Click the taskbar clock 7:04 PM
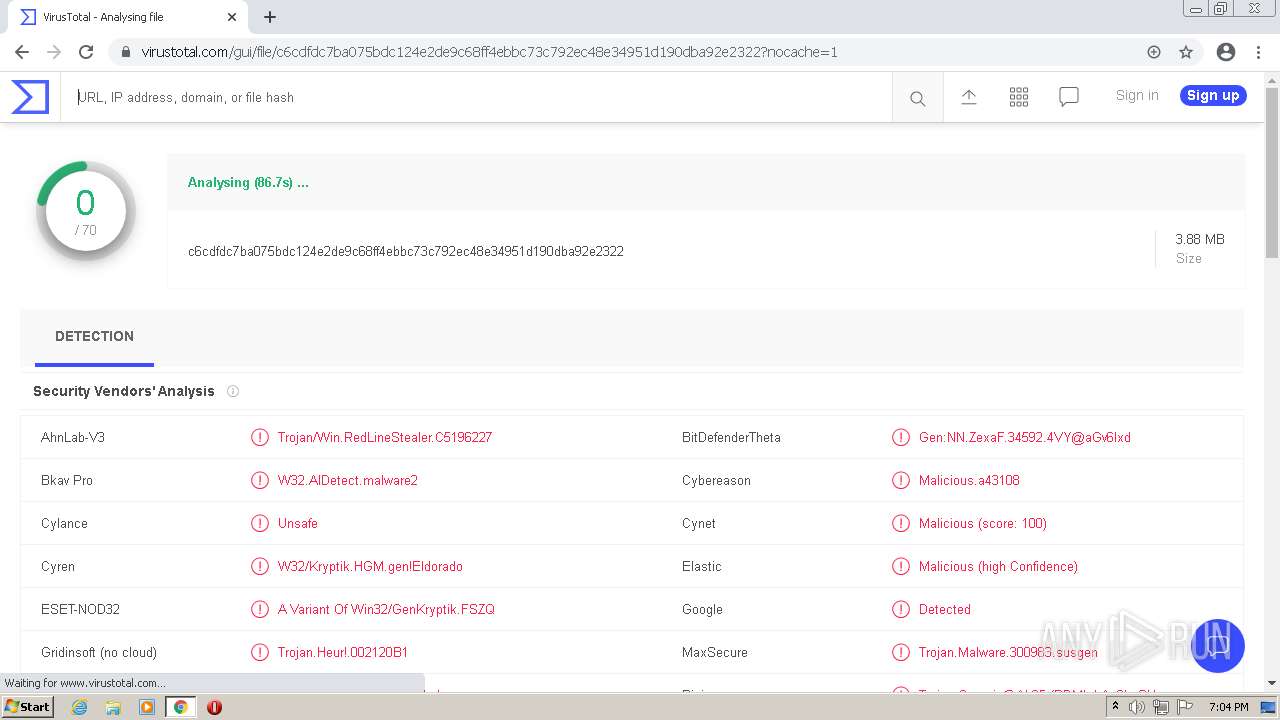The image size is (1280, 720). coord(1228,707)
